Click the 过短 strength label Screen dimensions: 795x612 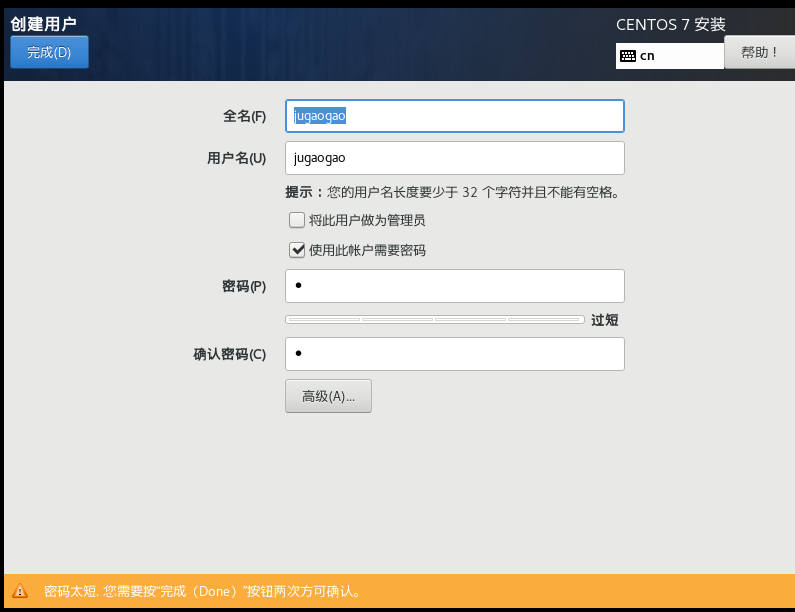[604, 320]
